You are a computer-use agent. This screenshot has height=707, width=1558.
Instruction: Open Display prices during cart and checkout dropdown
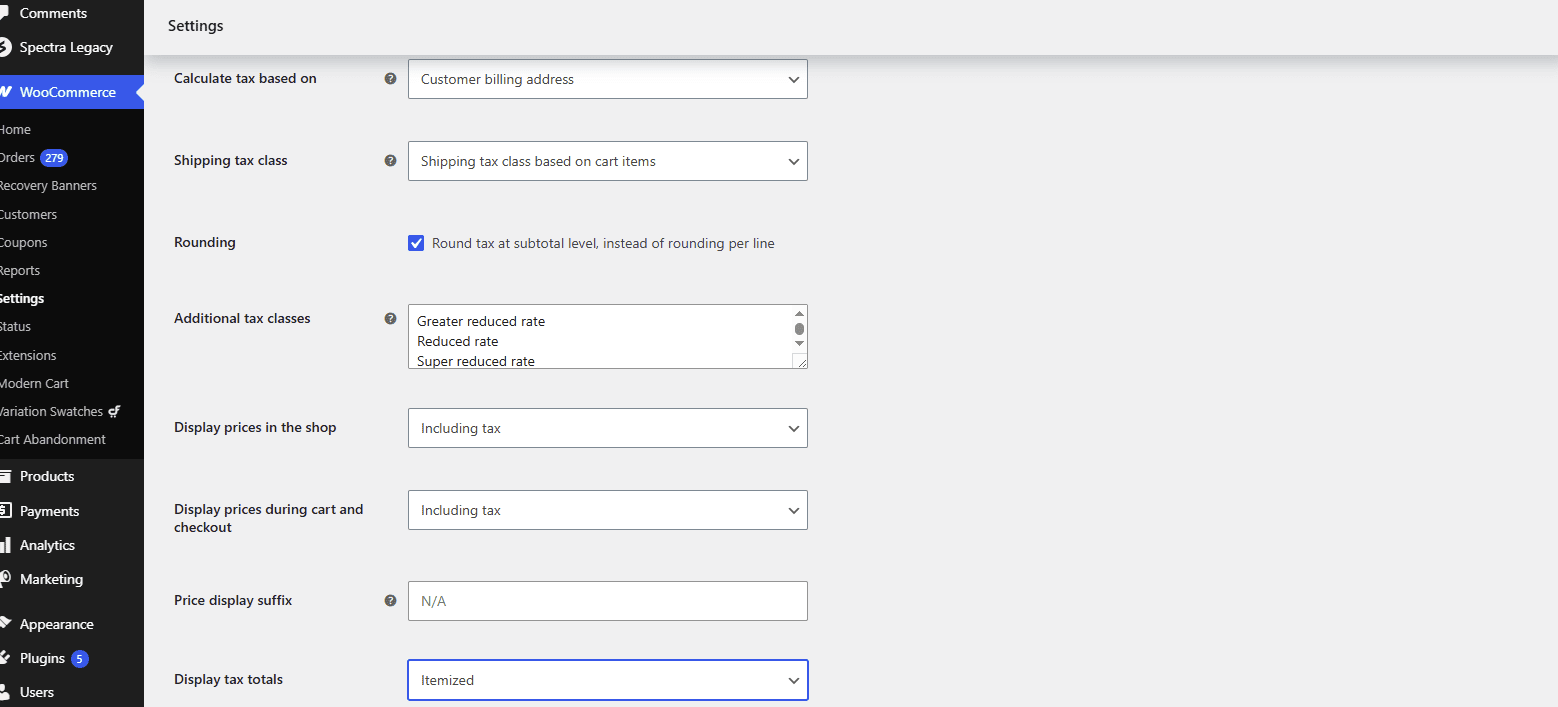click(x=607, y=510)
